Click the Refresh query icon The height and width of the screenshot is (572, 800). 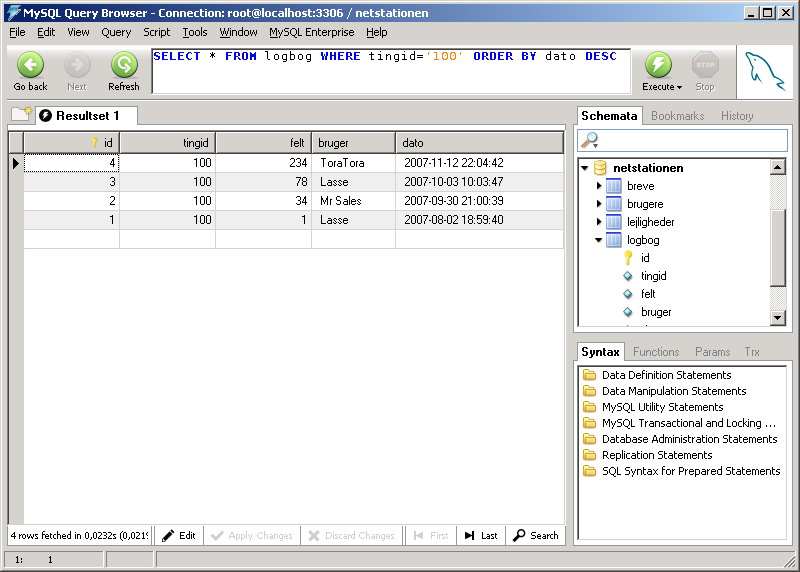click(124, 66)
